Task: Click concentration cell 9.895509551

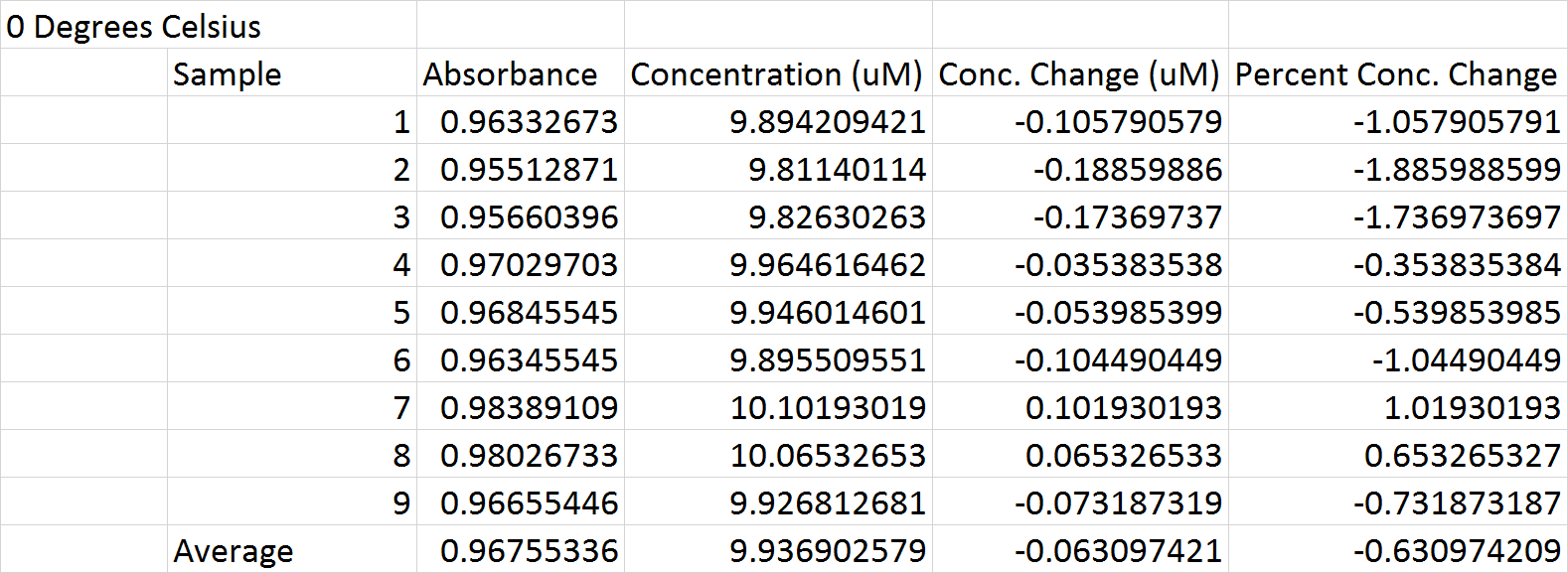Action: (827, 359)
